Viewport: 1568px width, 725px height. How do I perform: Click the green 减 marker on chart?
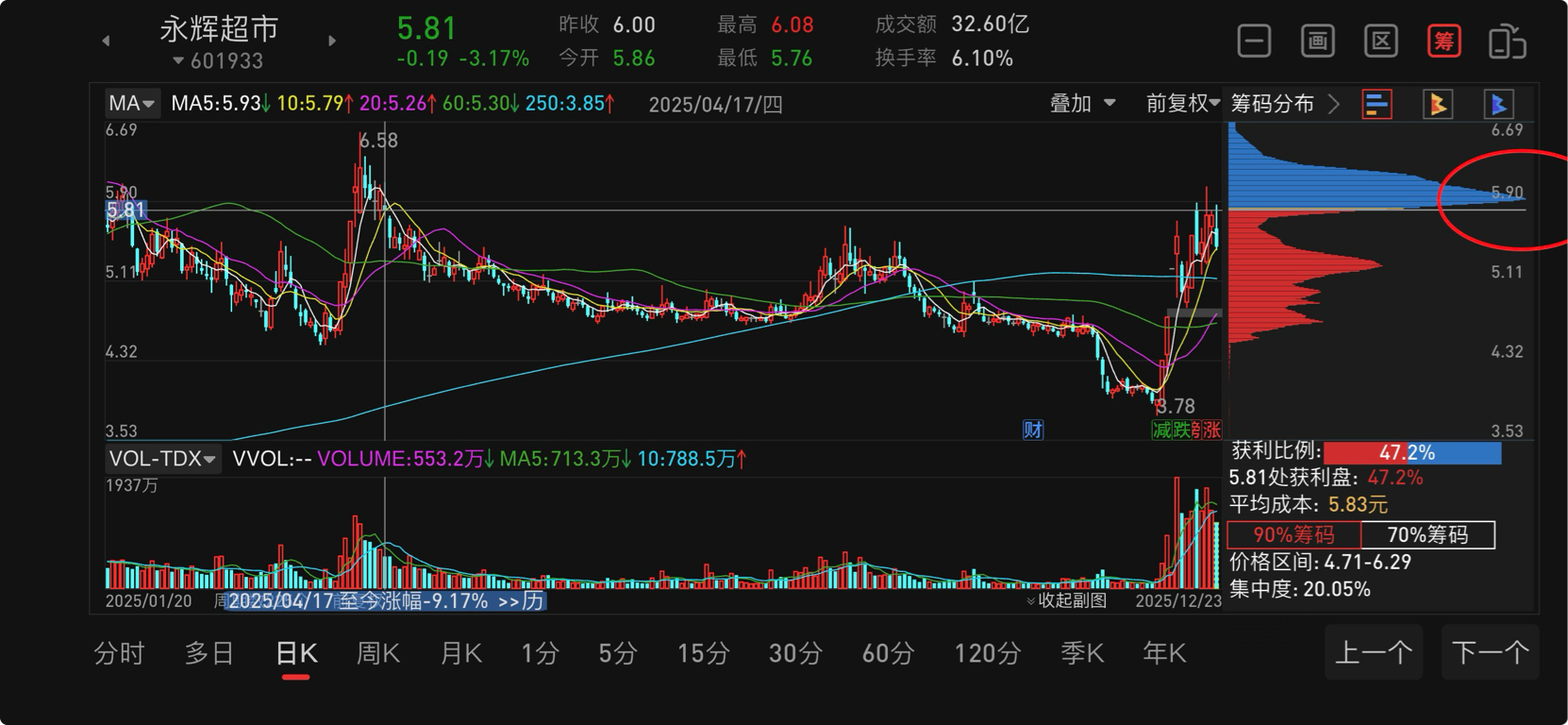1161,430
